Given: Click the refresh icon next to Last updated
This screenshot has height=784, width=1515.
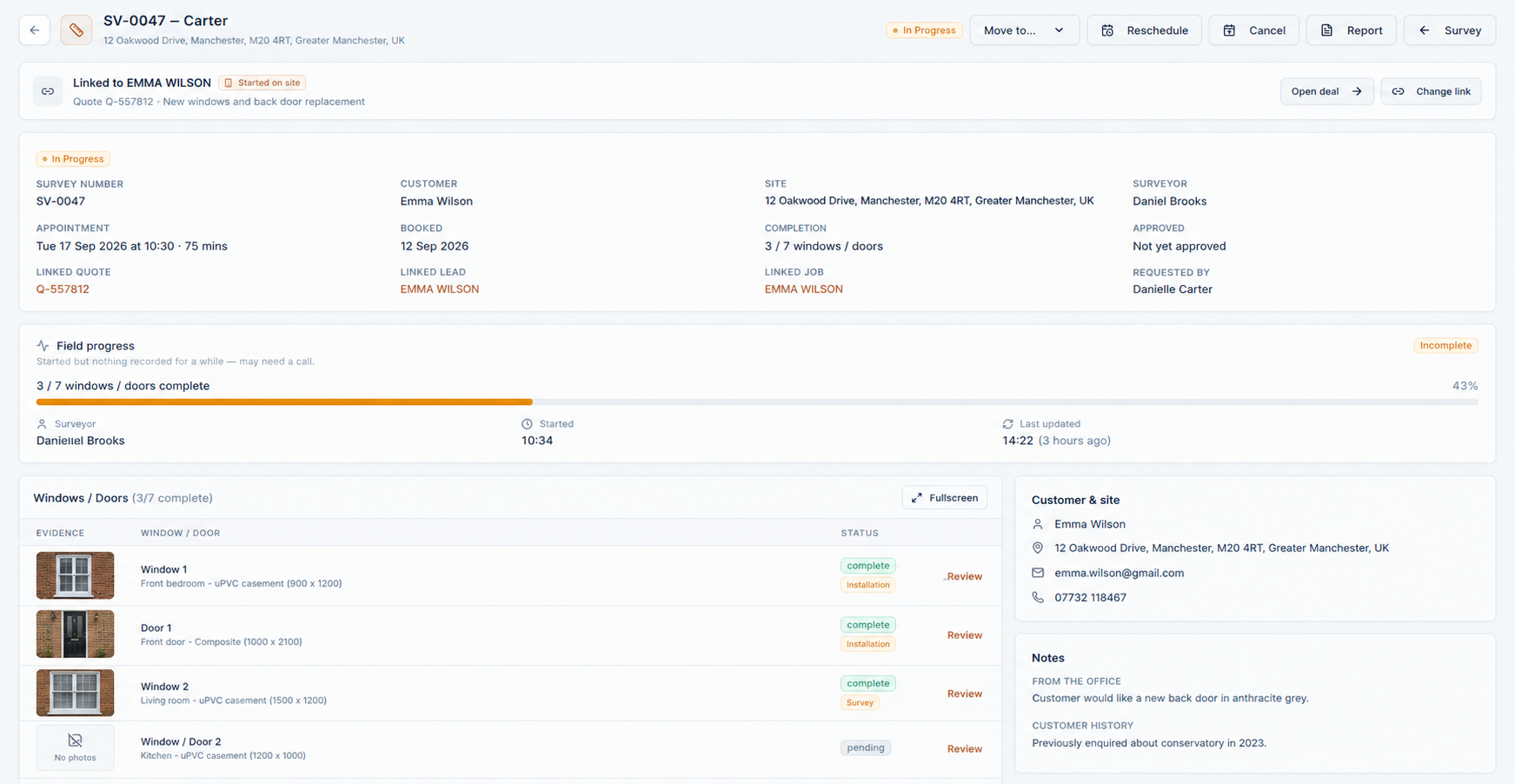Looking at the screenshot, I should click(1007, 424).
